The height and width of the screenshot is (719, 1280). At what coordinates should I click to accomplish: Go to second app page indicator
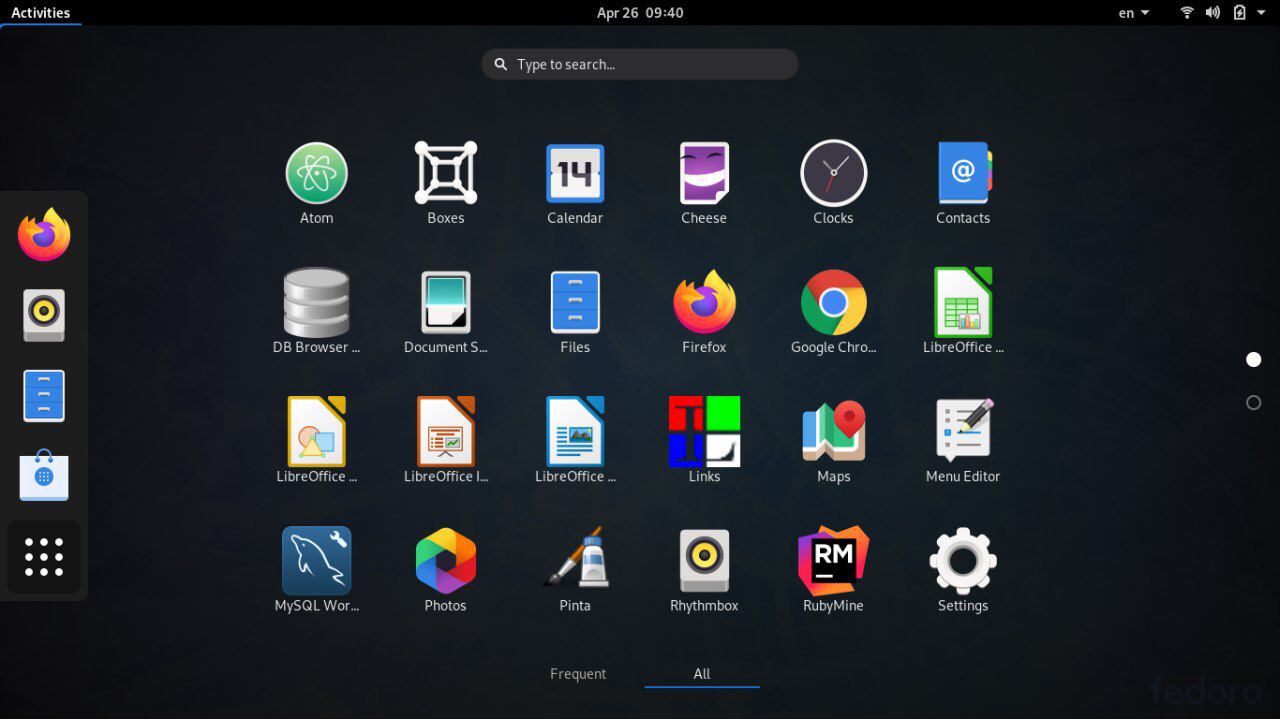(1254, 402)
